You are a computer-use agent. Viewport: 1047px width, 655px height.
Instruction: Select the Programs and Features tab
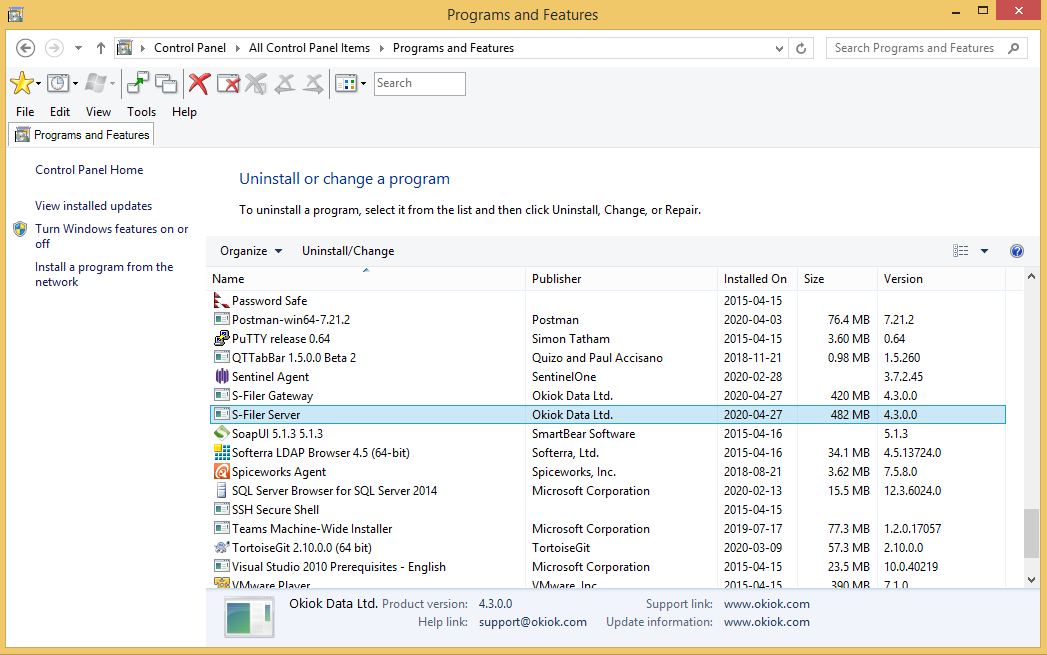(82, 135)
